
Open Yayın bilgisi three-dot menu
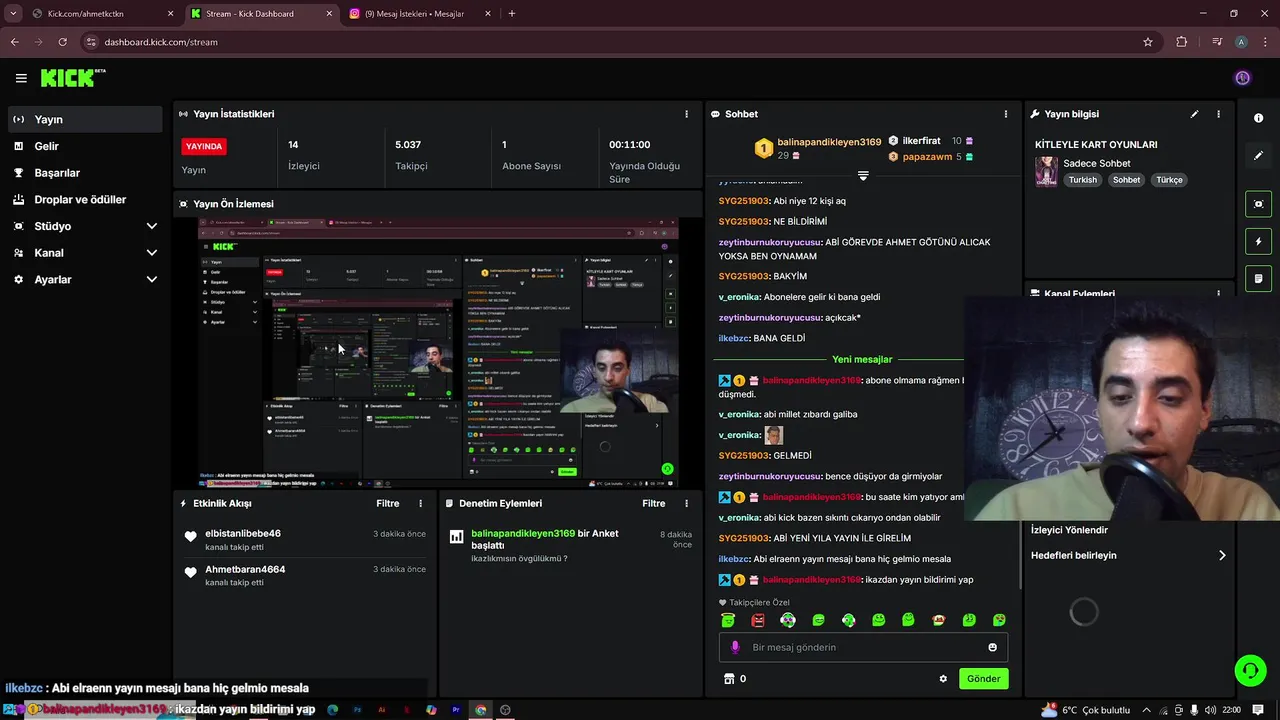coord(1218,114)
